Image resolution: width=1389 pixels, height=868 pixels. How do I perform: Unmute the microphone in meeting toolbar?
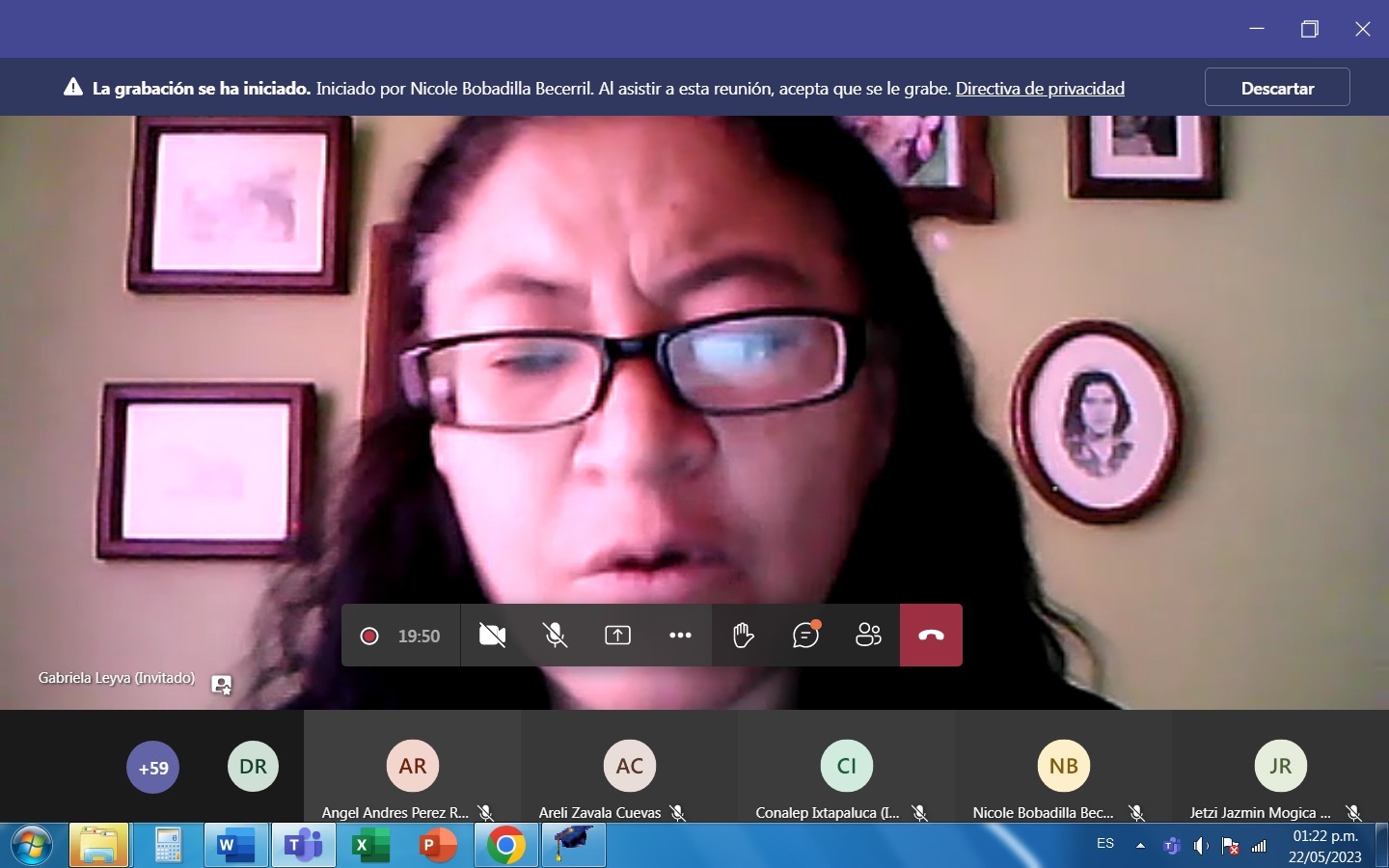(555, 636)
